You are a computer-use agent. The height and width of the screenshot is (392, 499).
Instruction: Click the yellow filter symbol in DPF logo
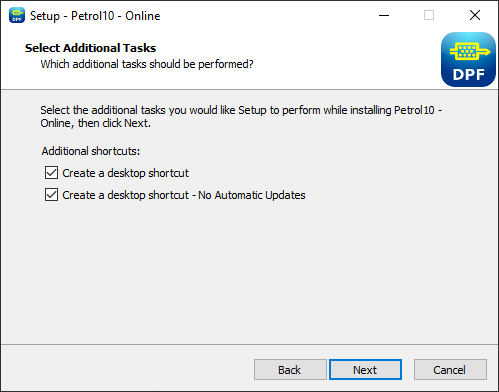pyautogui.click(x=470, y=51)
